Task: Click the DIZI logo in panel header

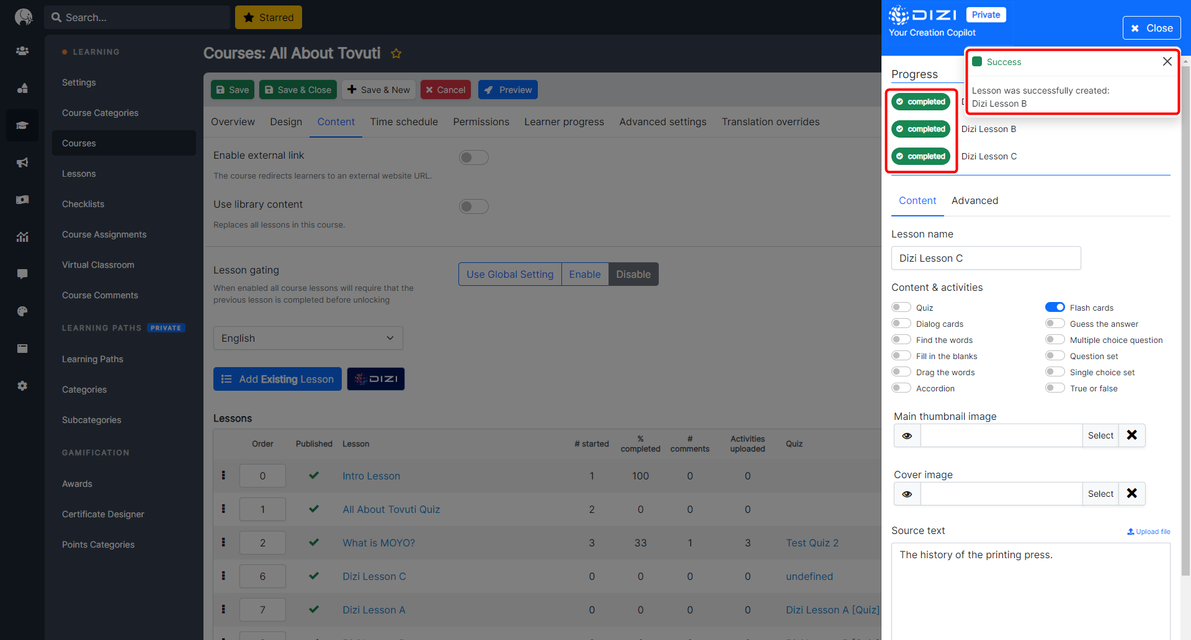Action: (x=923, y=15)
